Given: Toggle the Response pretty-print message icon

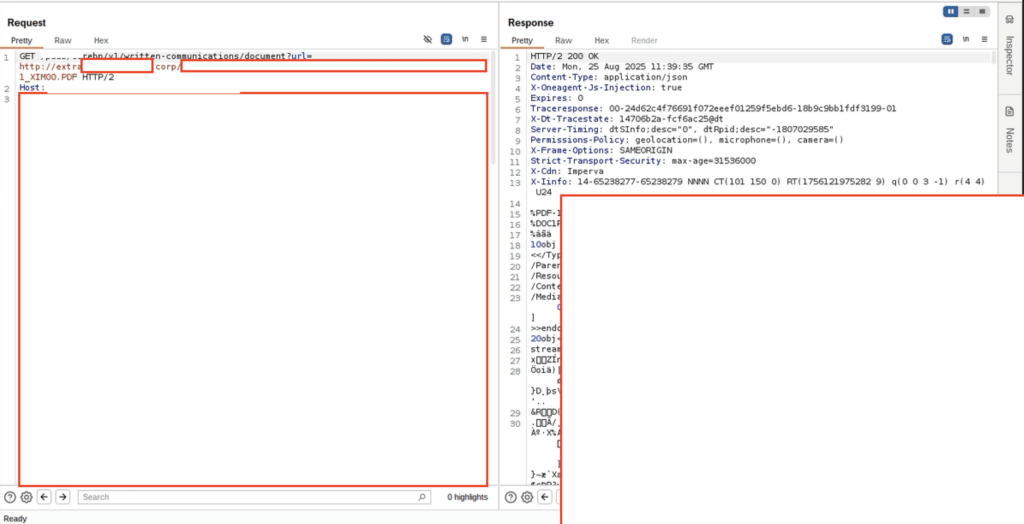Looking at the screenshot, I should pos(946,40).
